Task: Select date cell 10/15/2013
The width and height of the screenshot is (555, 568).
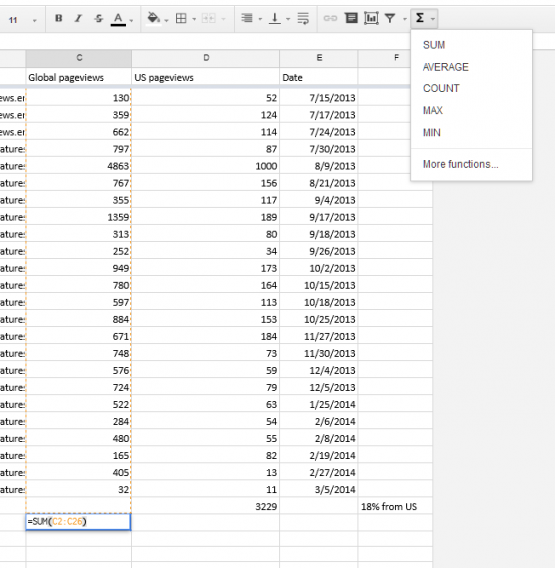Action: click(x=319, y=285)
